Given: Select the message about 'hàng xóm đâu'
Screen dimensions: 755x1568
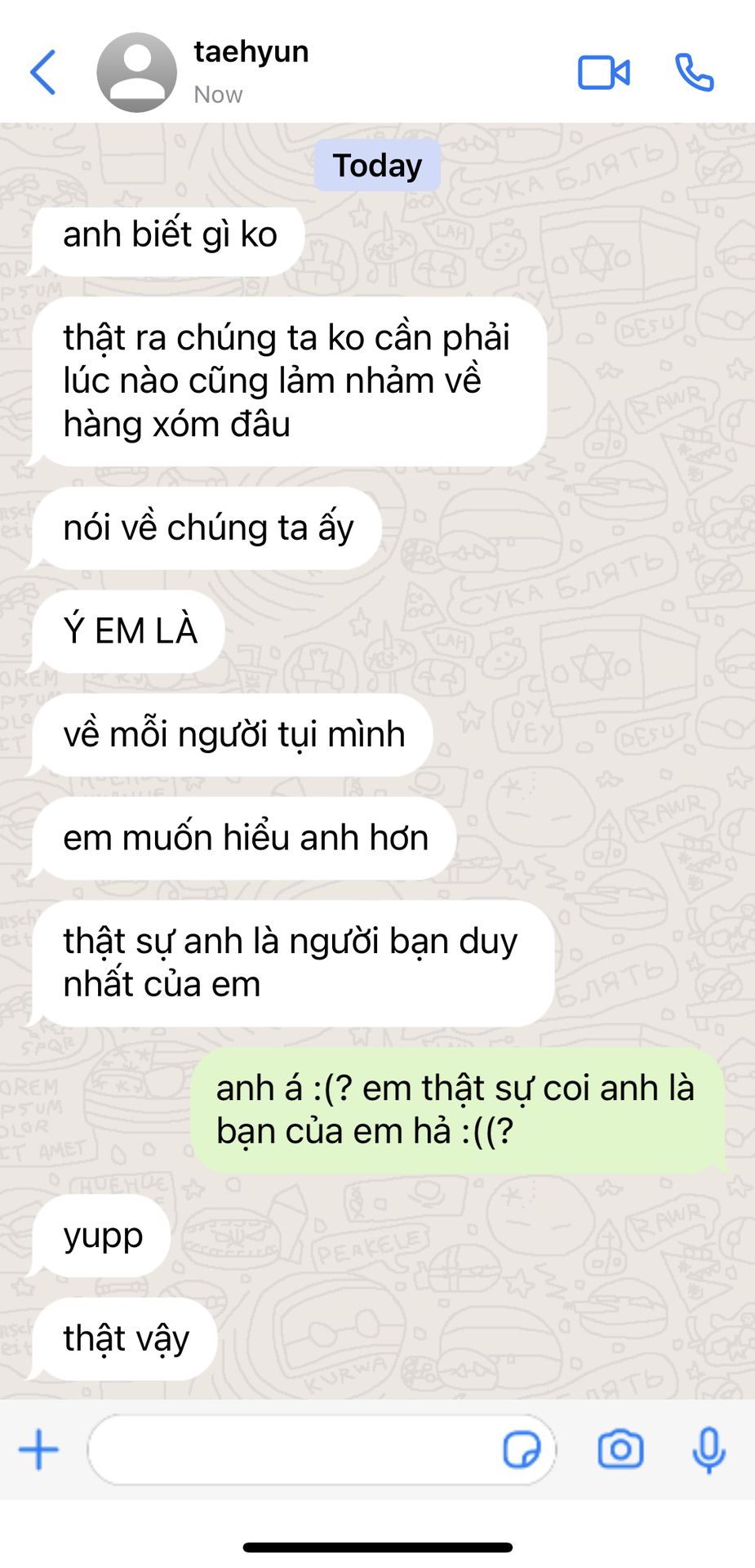Looking at the screenshot, I should (x=289, y=381).
